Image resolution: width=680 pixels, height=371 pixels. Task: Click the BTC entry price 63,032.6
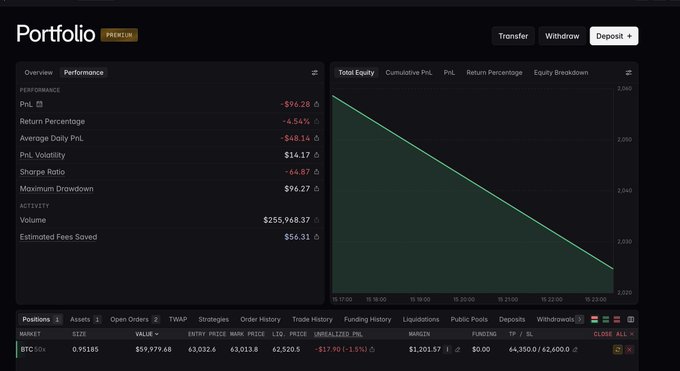pyautogui.click(x=202, y=349)
